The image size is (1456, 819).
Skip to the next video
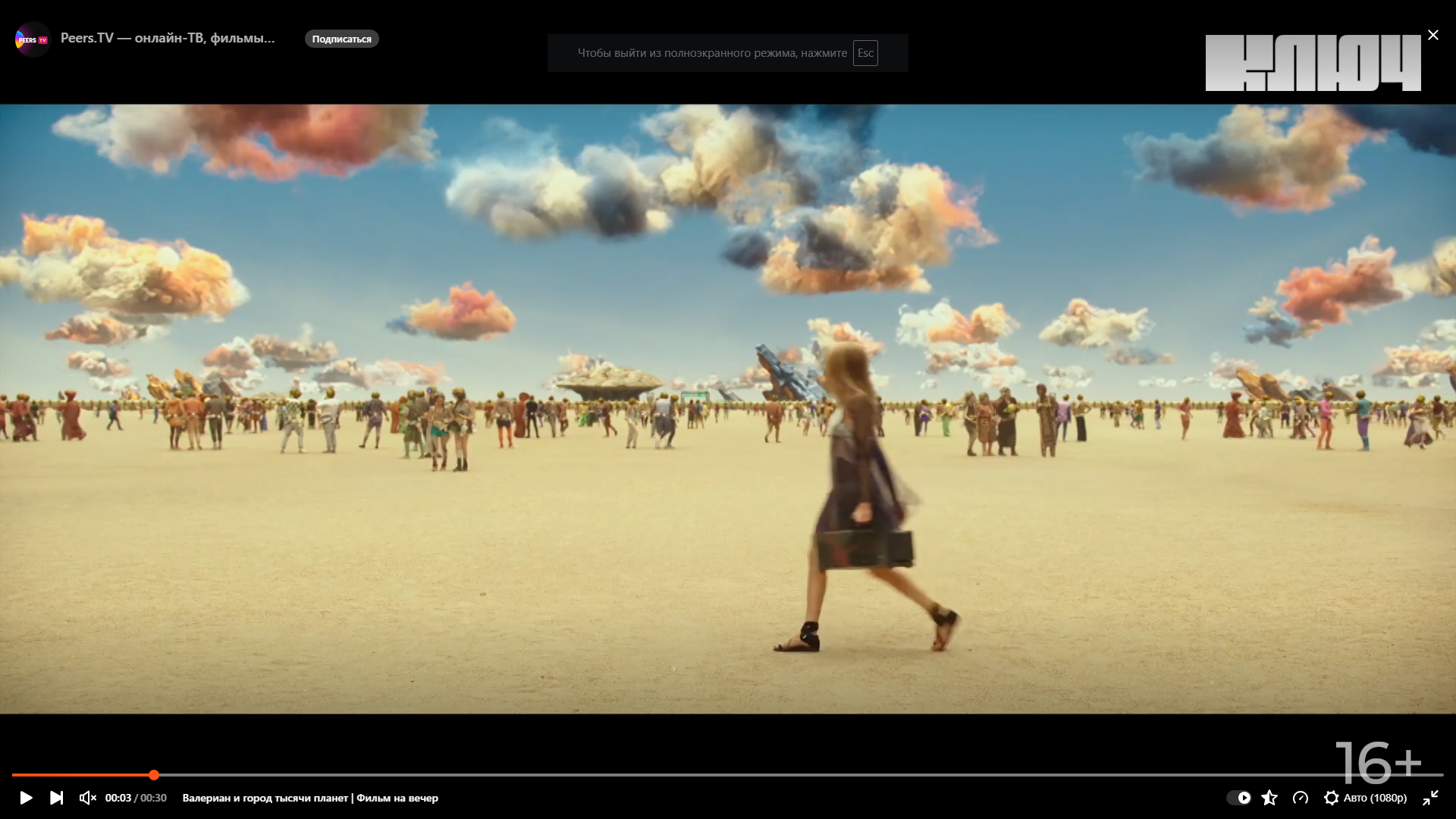coord(57,798)
